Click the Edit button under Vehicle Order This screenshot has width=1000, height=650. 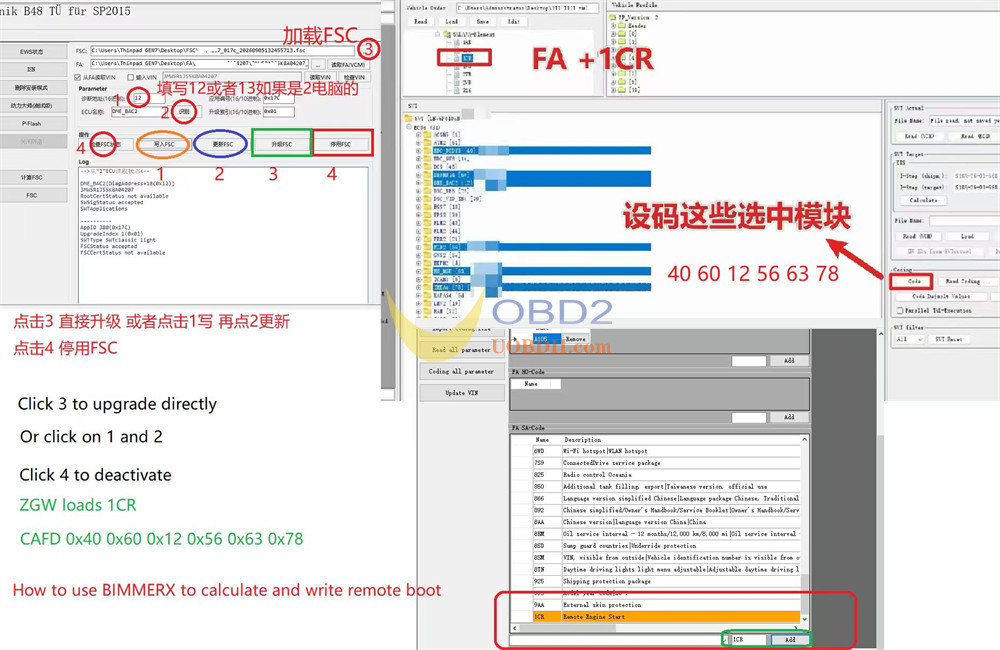513,22
